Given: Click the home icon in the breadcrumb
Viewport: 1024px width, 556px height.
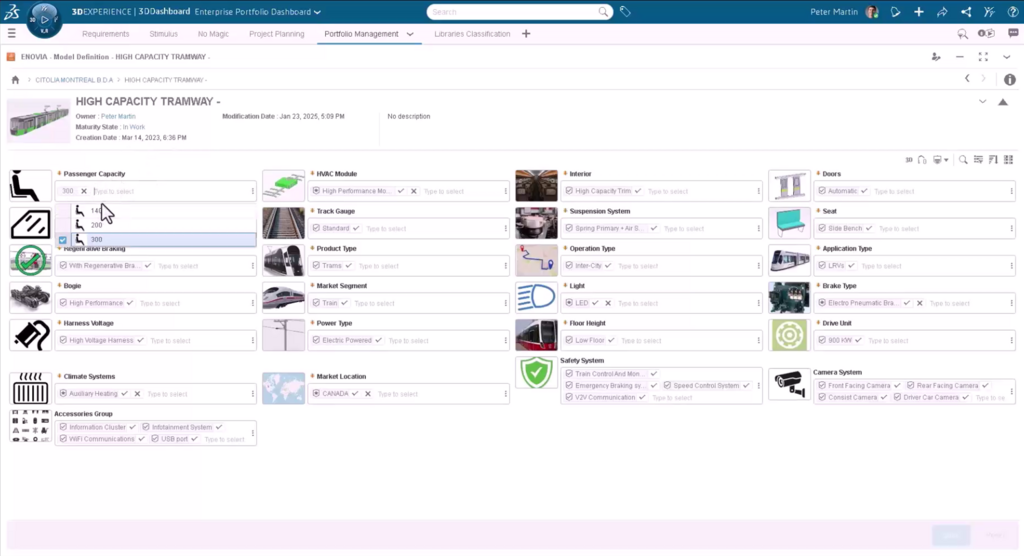Looking at the screenshot, I should 15,79.
